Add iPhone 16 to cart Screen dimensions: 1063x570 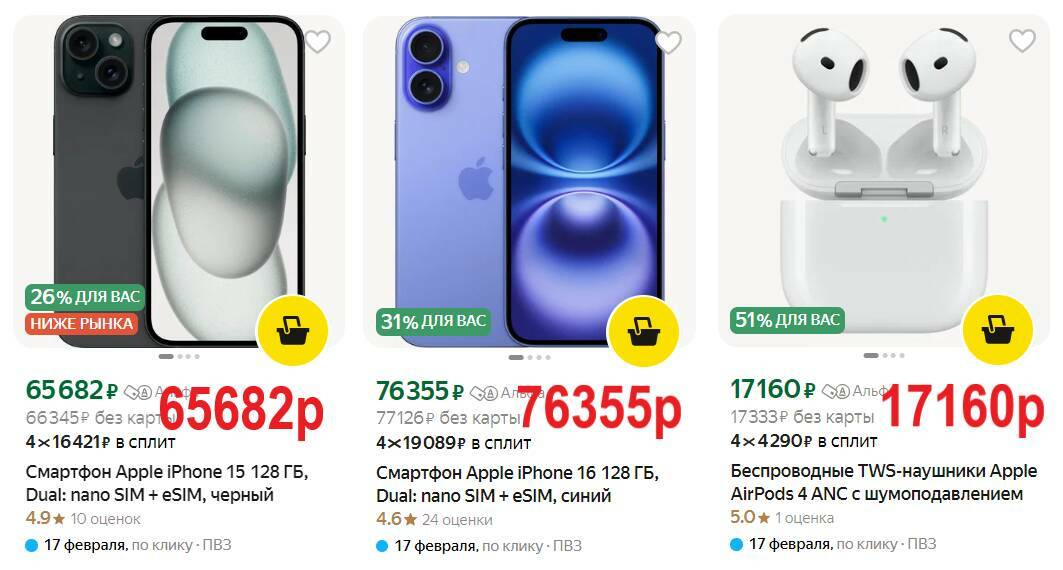coord(643,331)
